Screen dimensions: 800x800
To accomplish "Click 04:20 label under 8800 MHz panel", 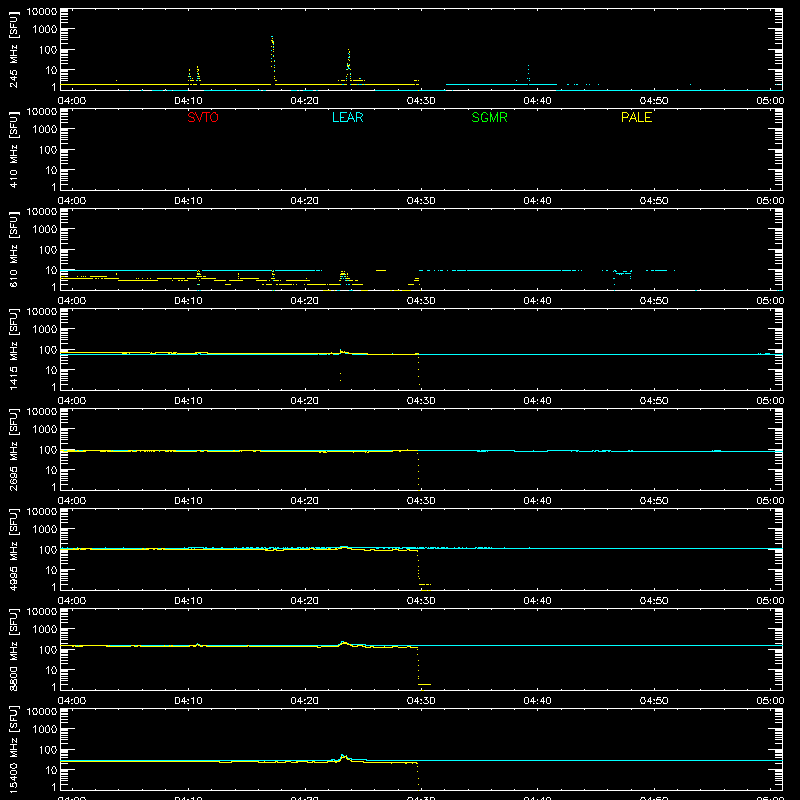I will point(305,701).
